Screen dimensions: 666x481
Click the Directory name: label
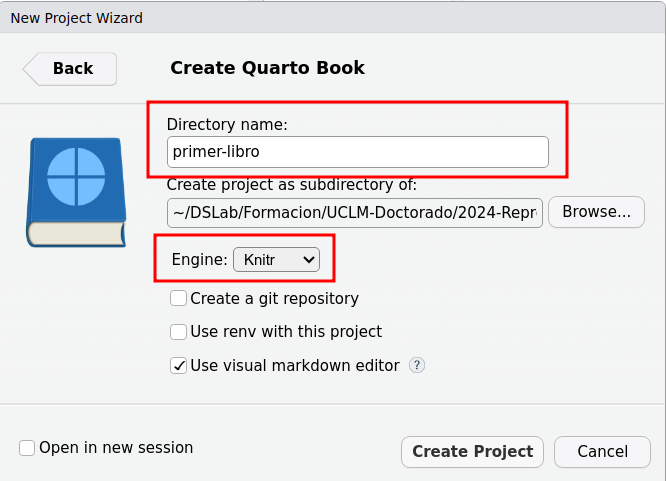(227, 125)
